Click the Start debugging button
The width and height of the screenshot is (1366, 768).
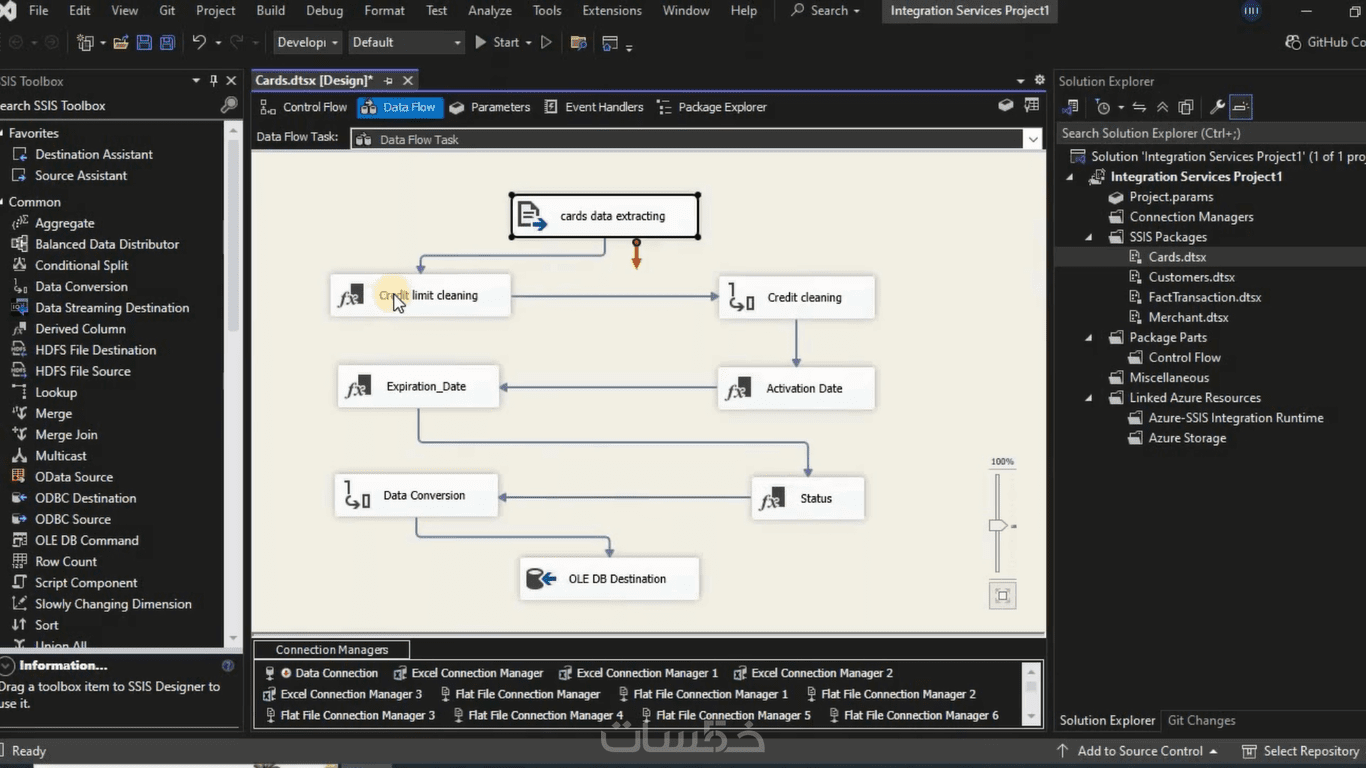point(497,42)
